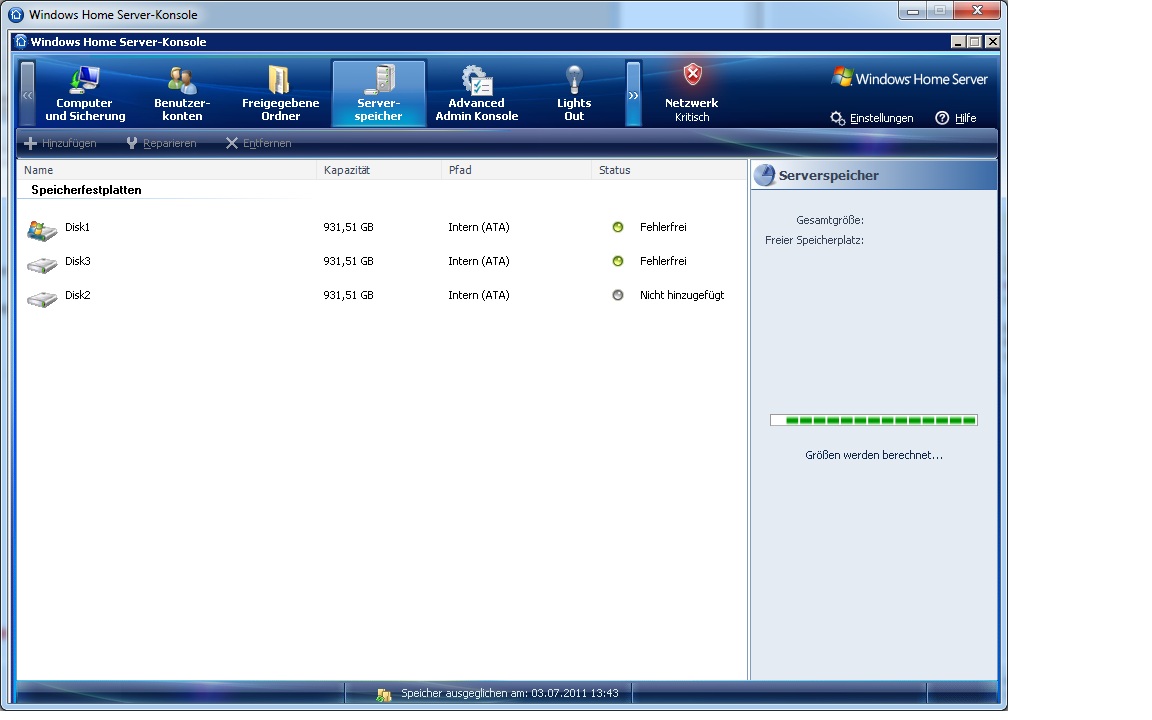Click Disk1's Fehlerfrei status text

point(663,227)
